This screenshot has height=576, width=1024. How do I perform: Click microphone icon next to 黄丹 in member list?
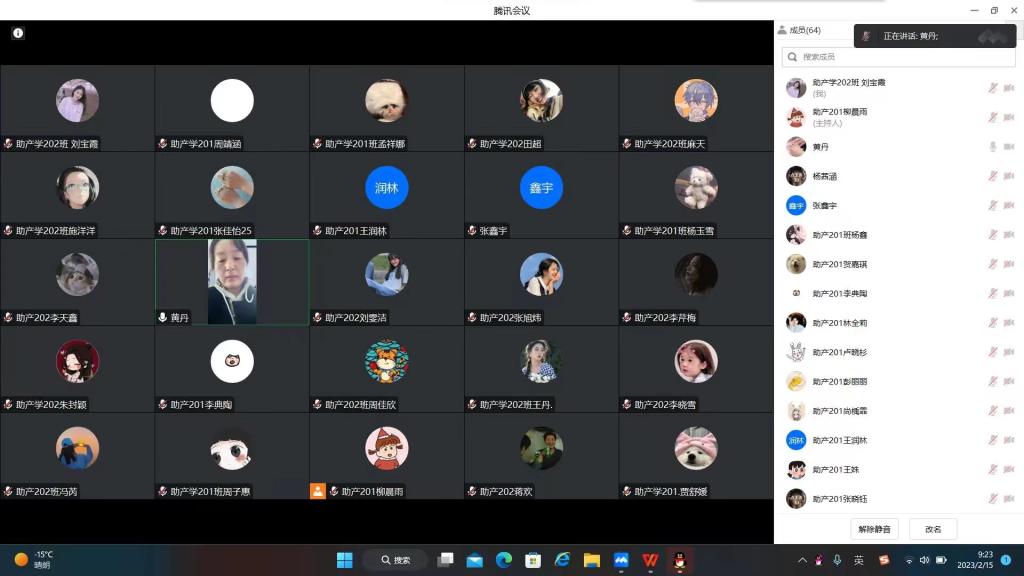[x=993, y=147]
